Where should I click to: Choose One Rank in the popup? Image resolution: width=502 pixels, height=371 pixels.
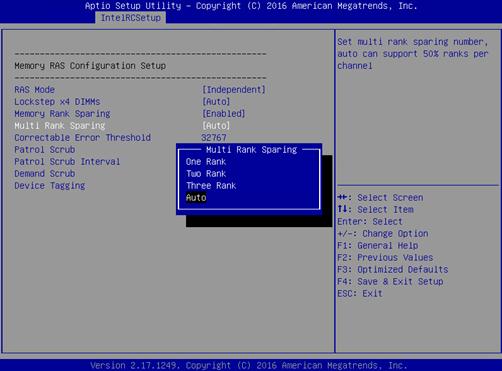tap(206, 162)
